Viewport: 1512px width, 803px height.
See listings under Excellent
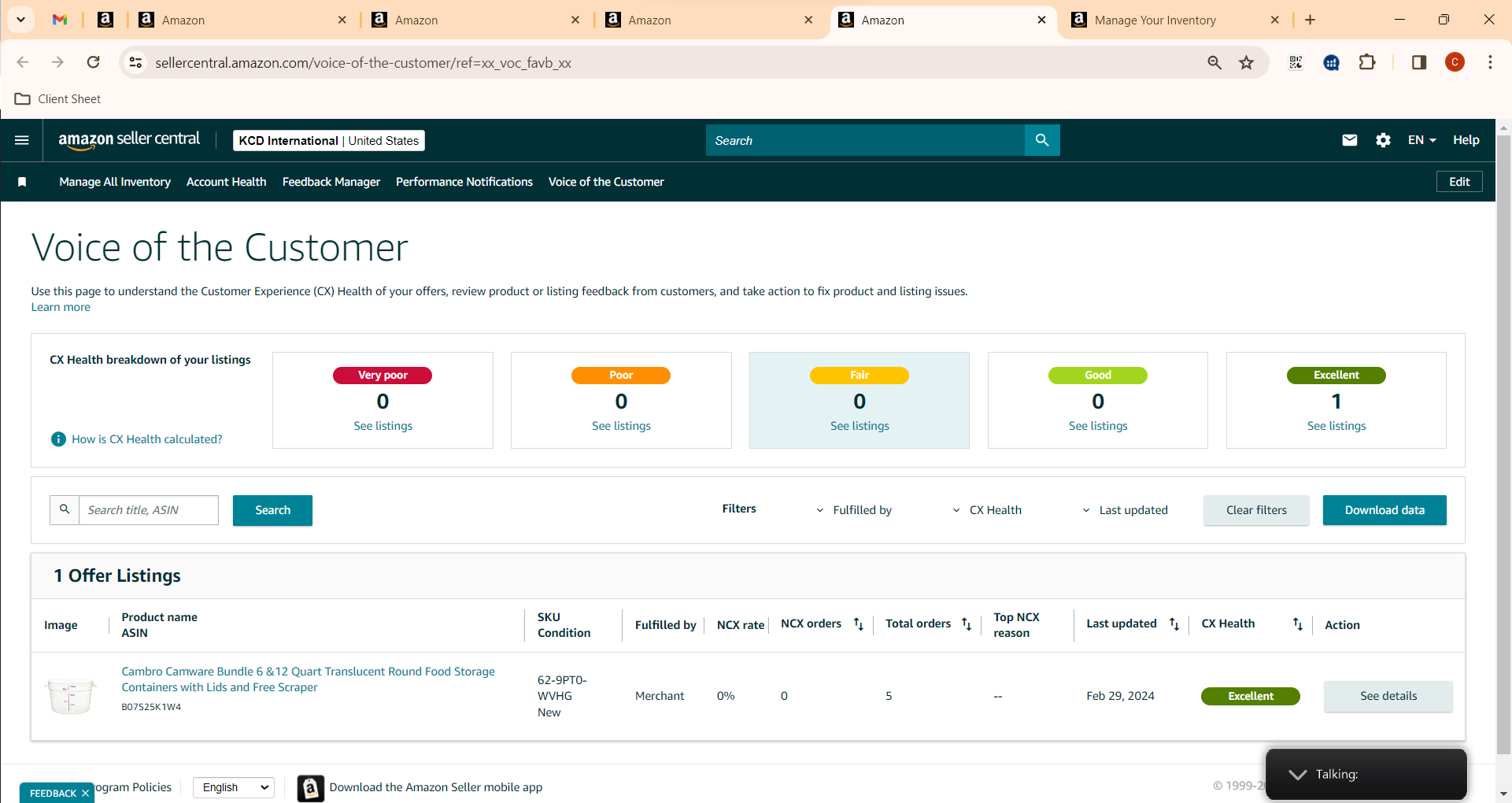tap(1336, 426)
